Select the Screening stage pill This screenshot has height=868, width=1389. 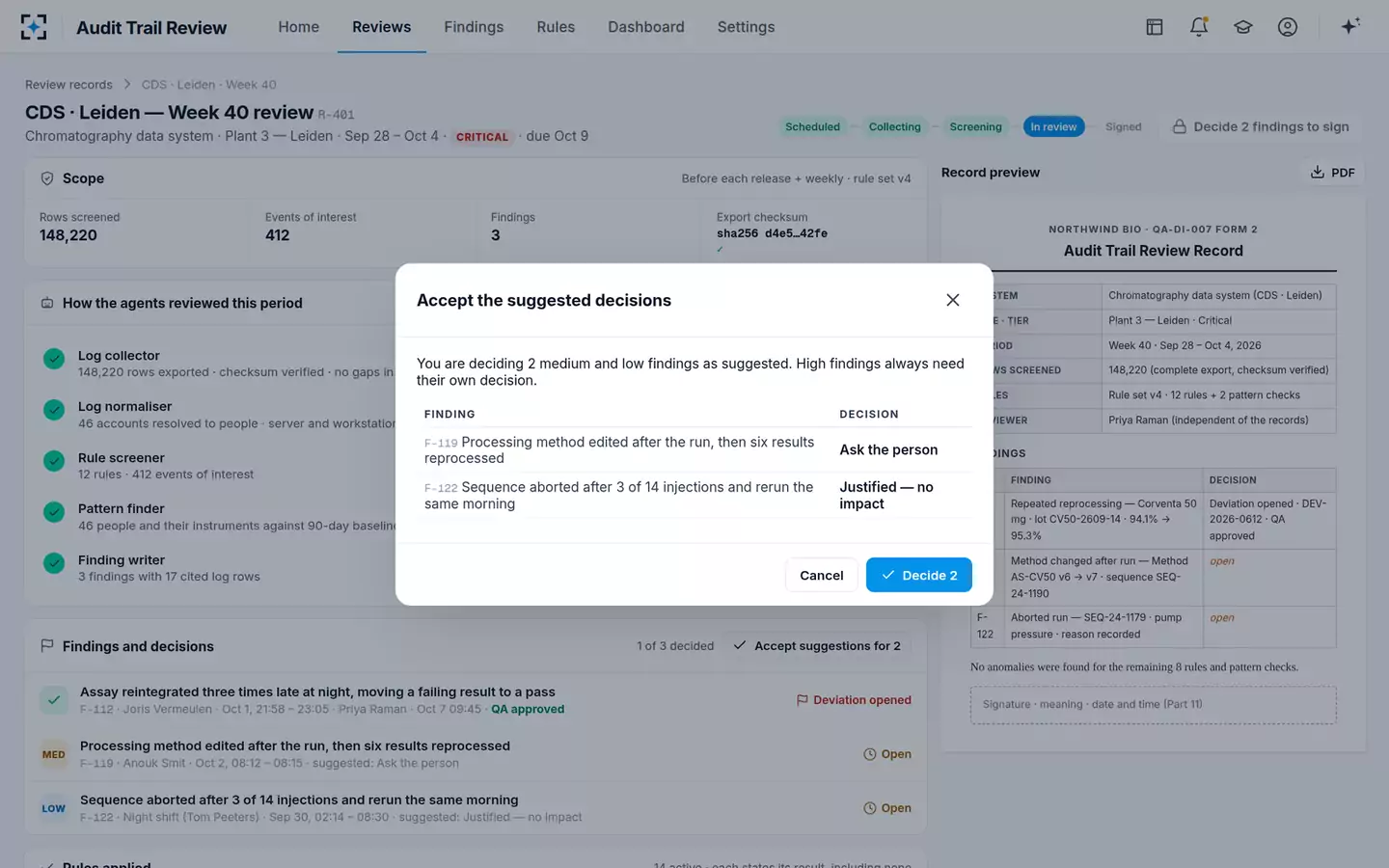pyautogui.click(x=975, y=126)
